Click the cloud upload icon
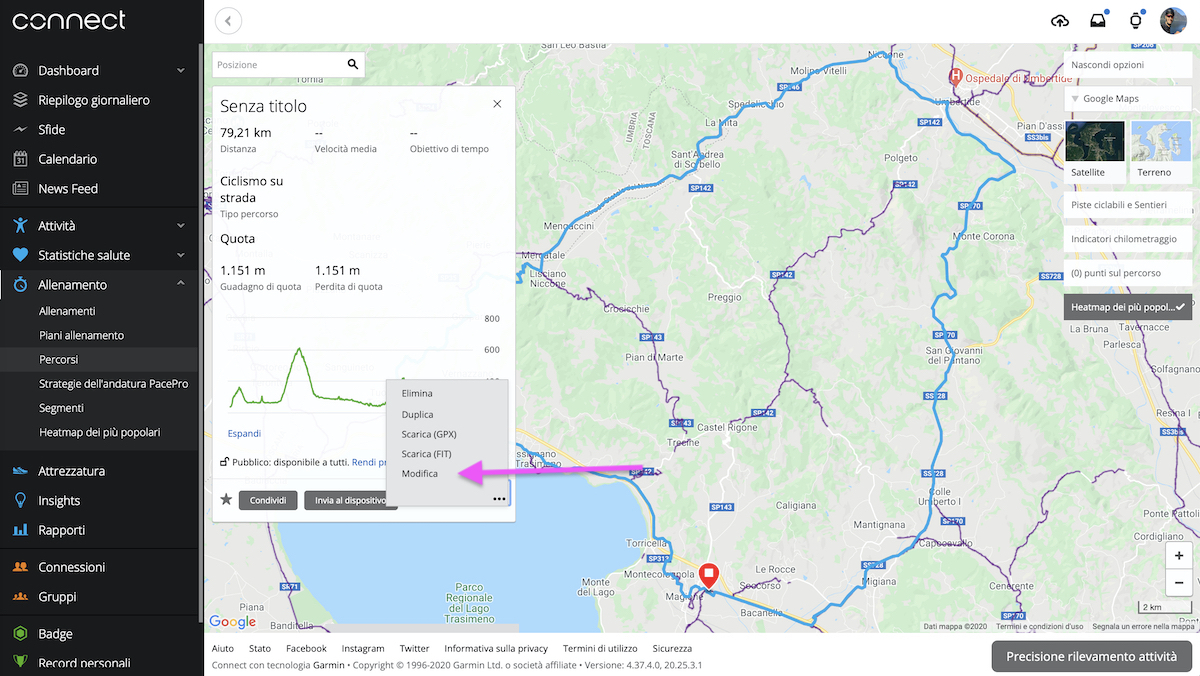1200x676 pixels. [x=1059, y=20]
